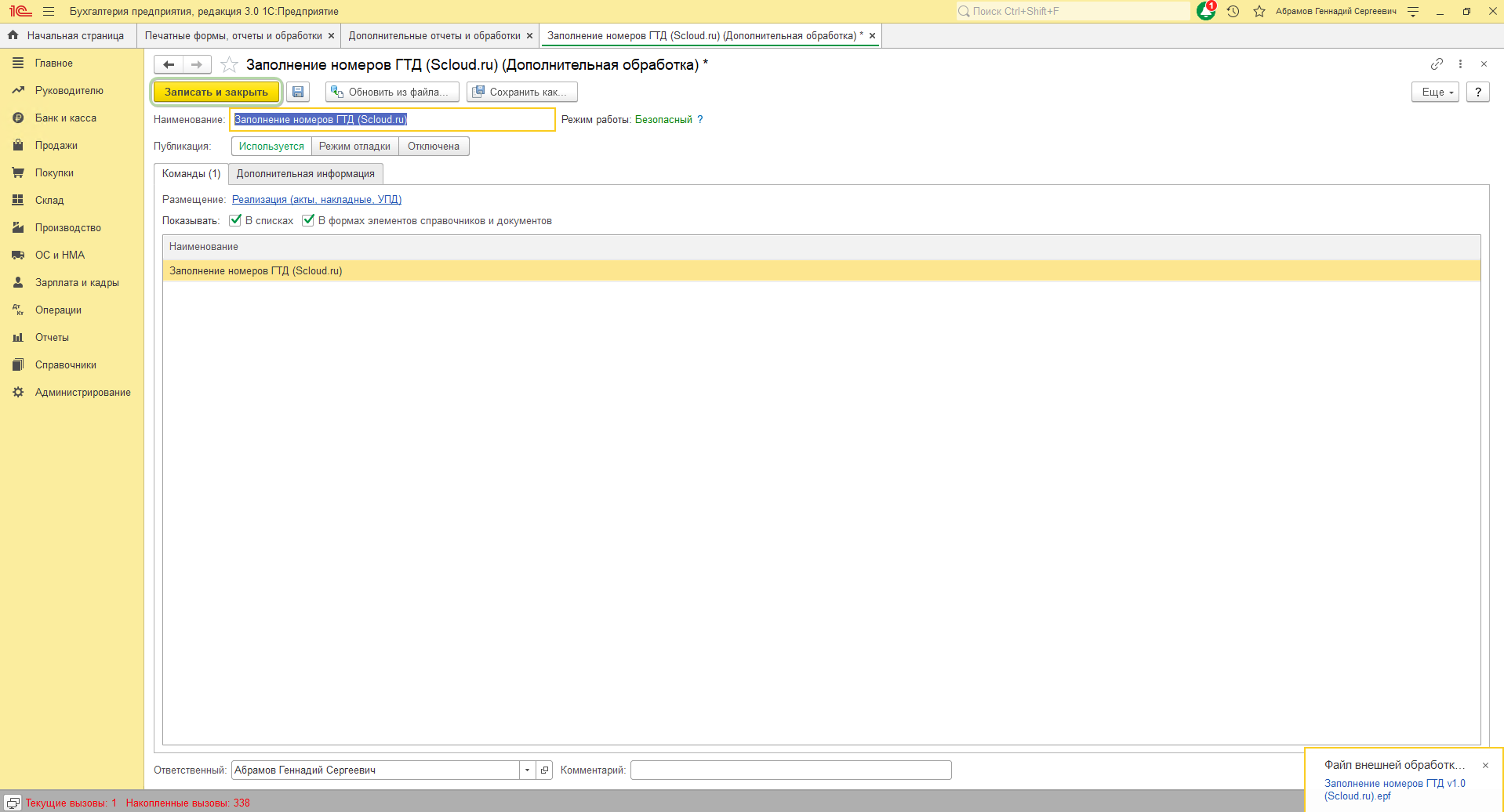Go back with the left arrow button
The height and width of the screenshot is (812, 1504).
coord(169,64)
